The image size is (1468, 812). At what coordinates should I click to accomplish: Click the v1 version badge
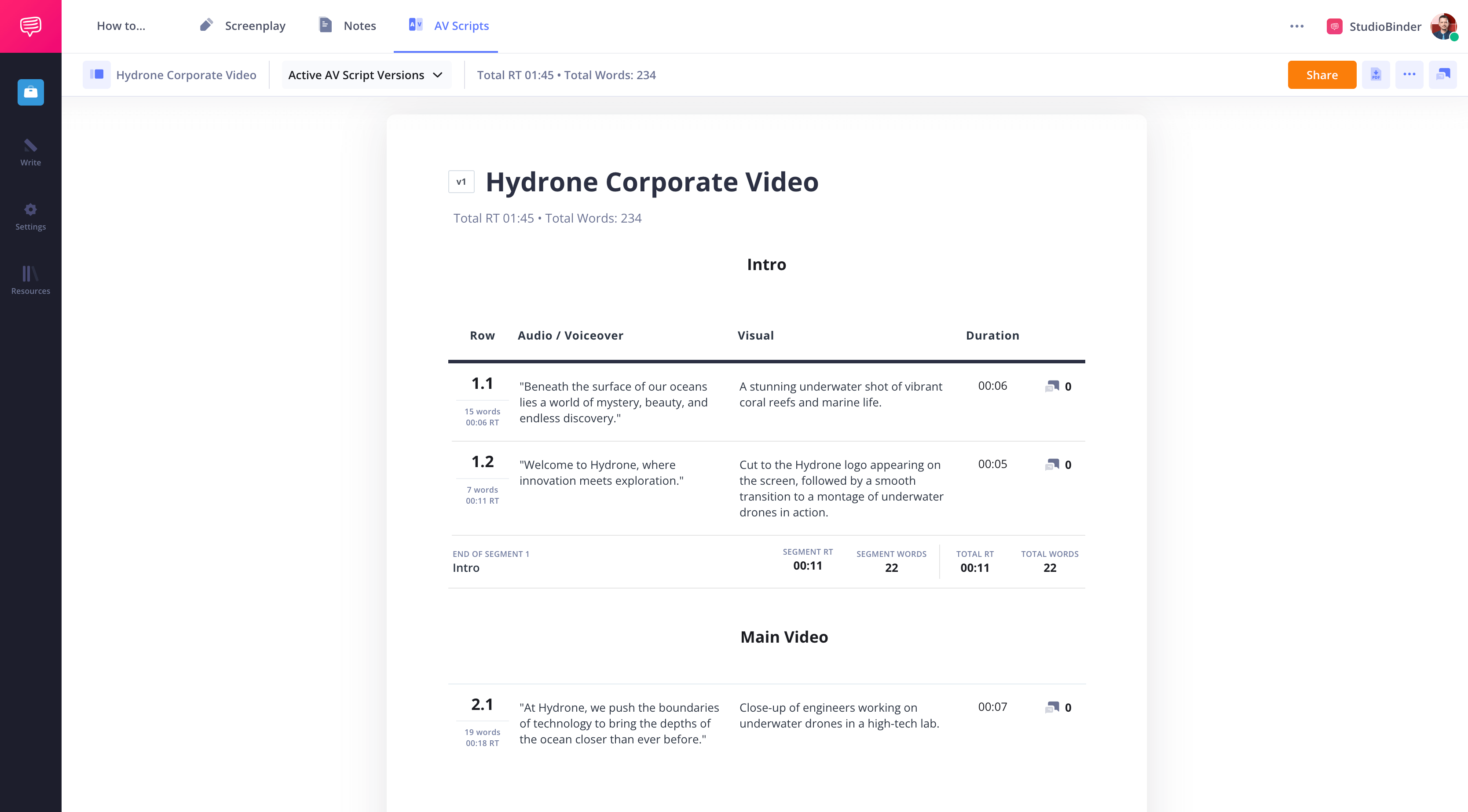tap(461, 182)
